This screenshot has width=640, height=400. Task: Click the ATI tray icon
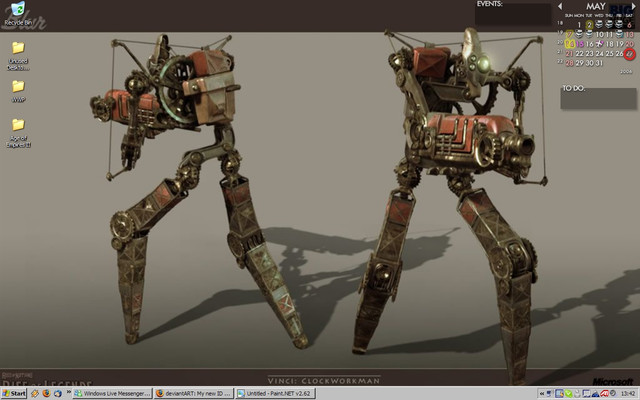tap(604, 393)
